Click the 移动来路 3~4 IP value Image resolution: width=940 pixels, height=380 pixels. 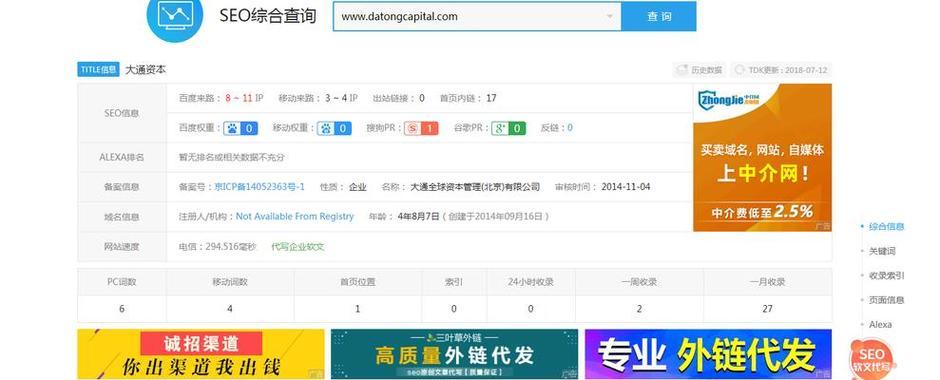[x=342, y=98]
